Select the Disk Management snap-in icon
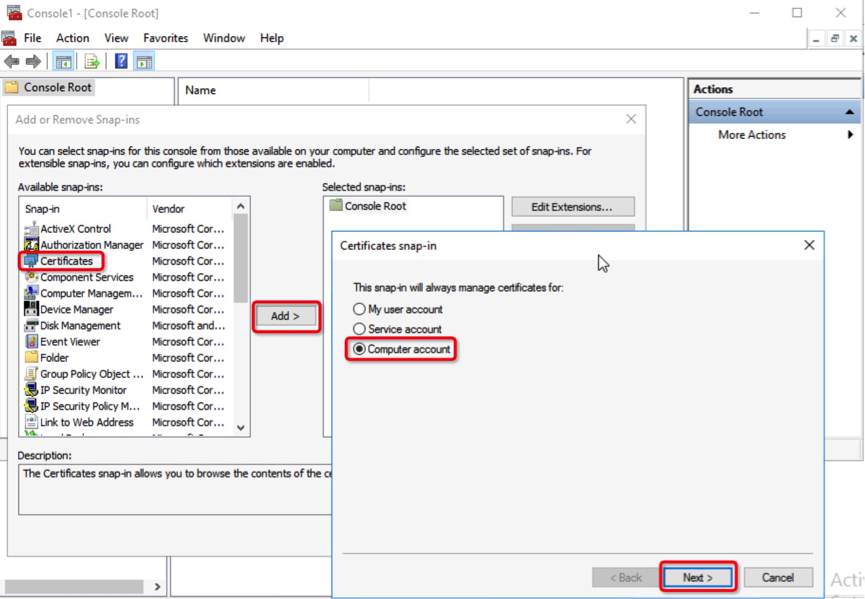Screen dimensions: 865x599 pos(31,326)
